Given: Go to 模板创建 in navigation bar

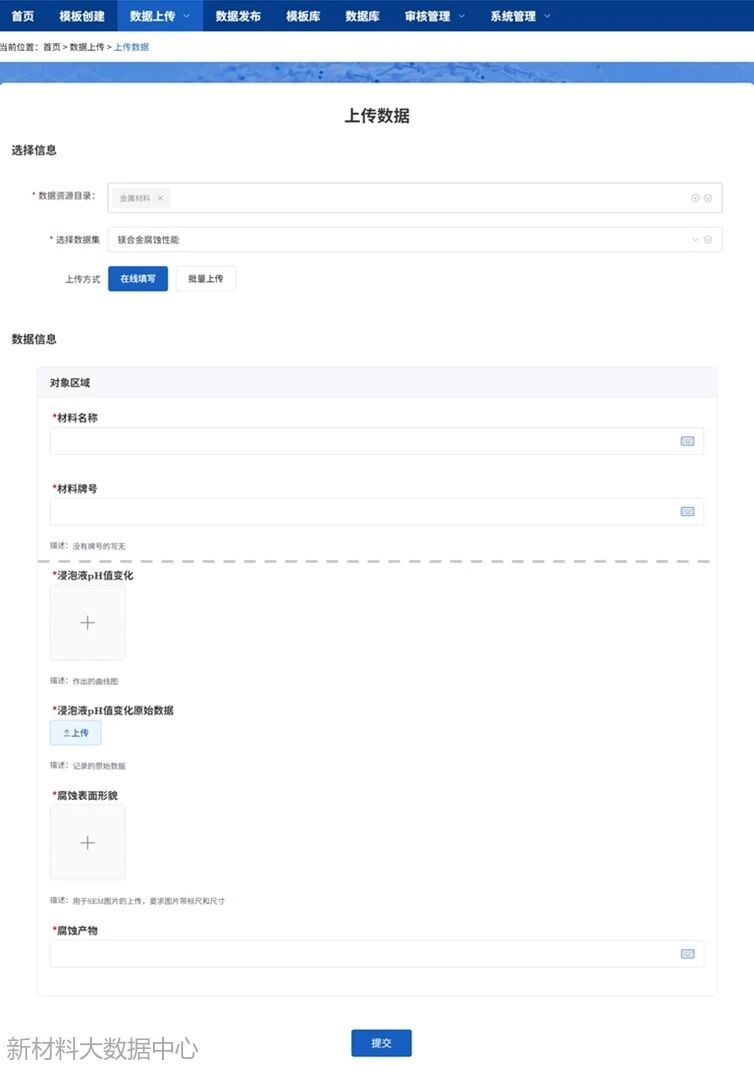Looking at the screenshot, I should (82, 16).
